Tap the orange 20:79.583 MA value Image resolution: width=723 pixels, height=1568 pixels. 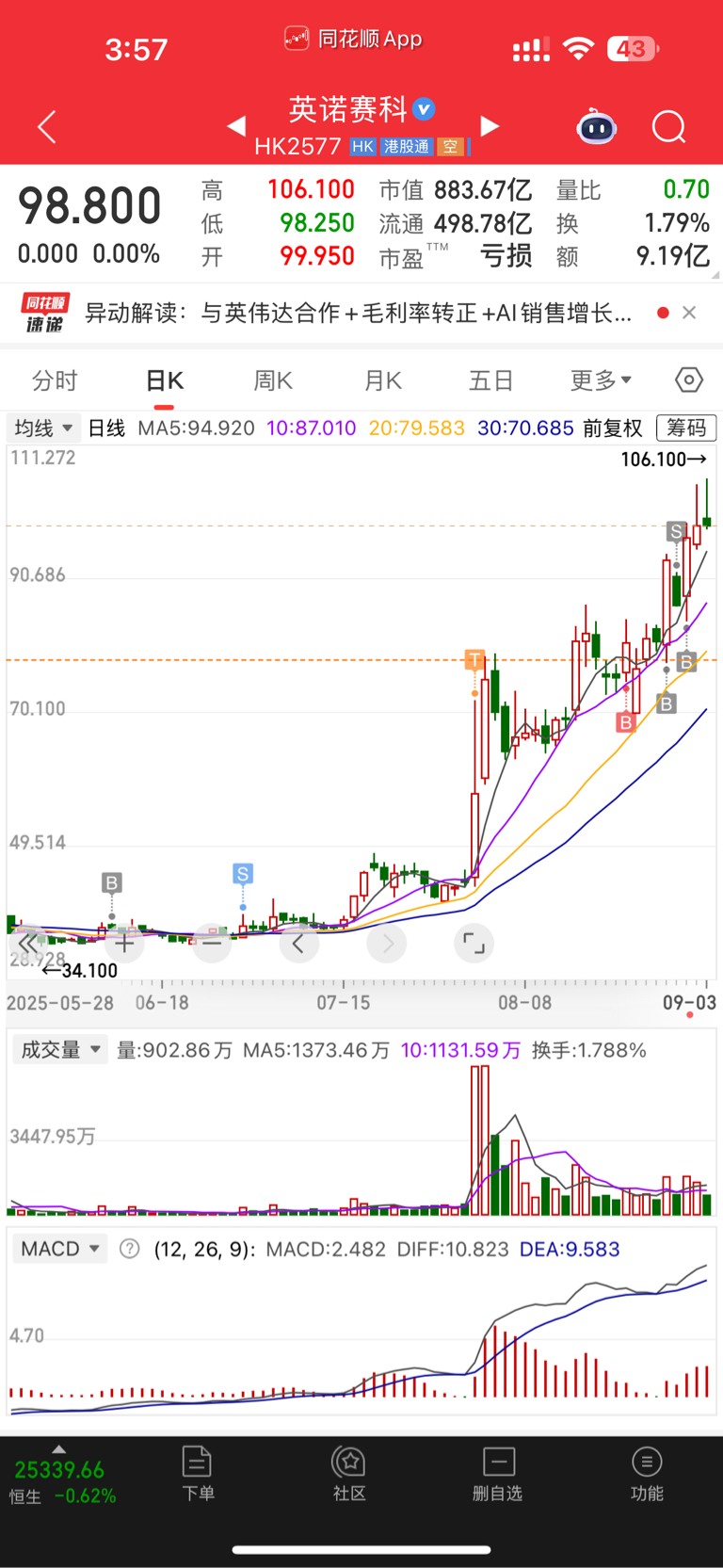click(x=417, y=428)
